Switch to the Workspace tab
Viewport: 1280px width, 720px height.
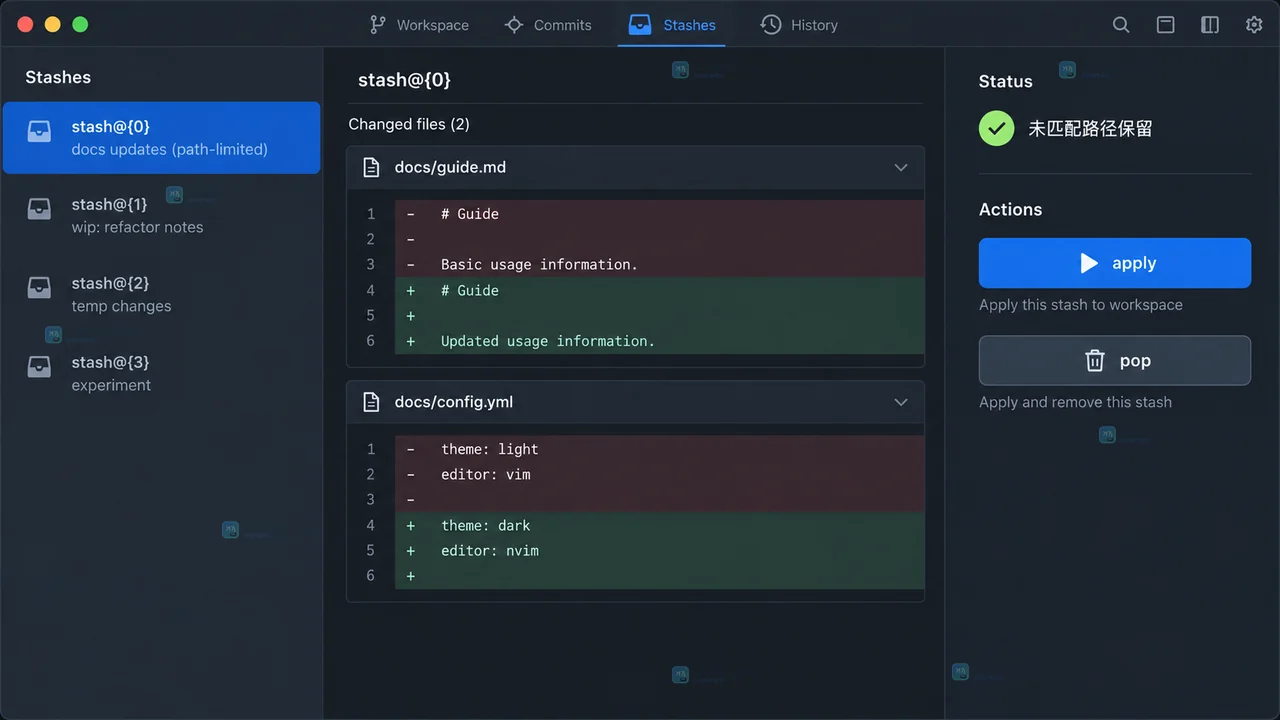click(418, 25)
